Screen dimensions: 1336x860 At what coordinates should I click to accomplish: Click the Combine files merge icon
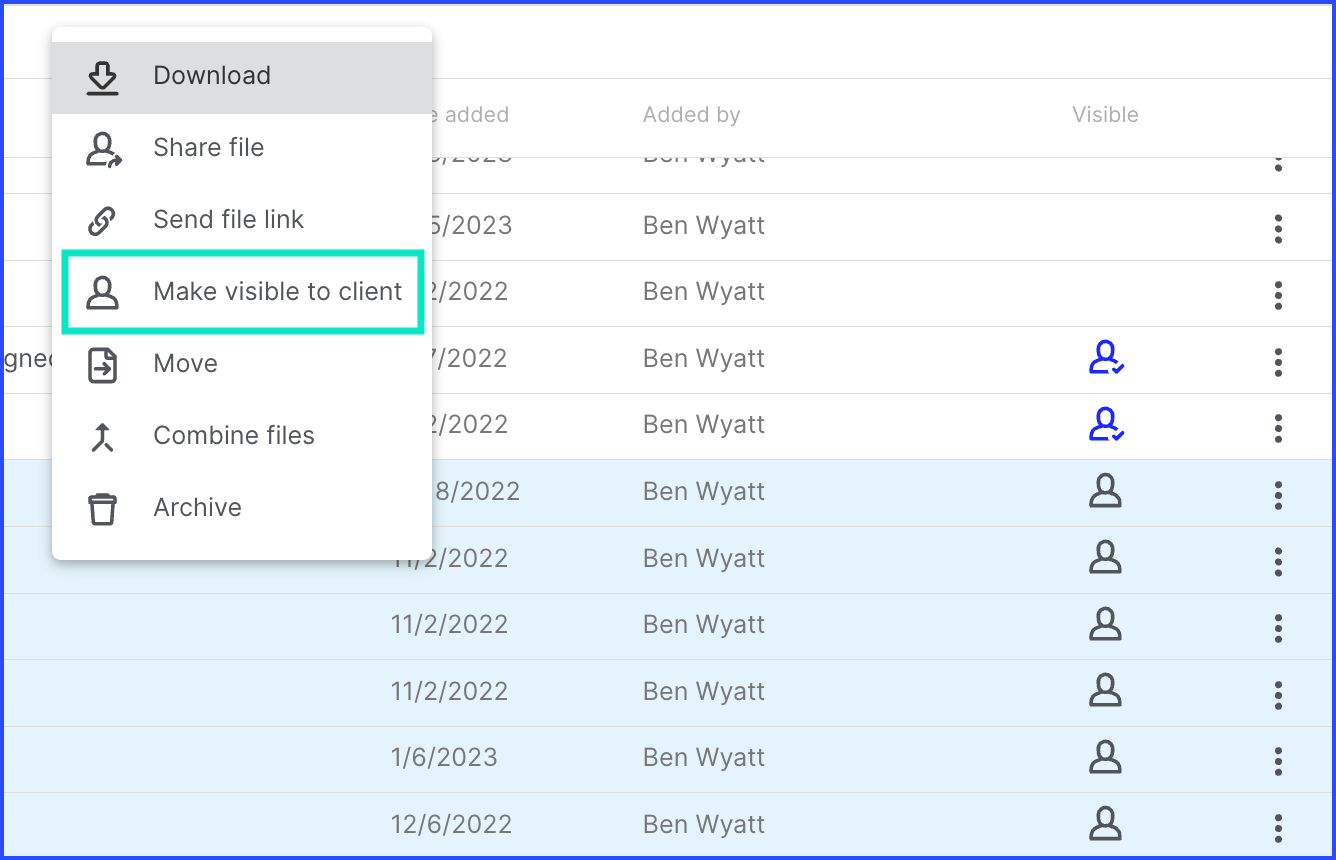tap(102, 437)
